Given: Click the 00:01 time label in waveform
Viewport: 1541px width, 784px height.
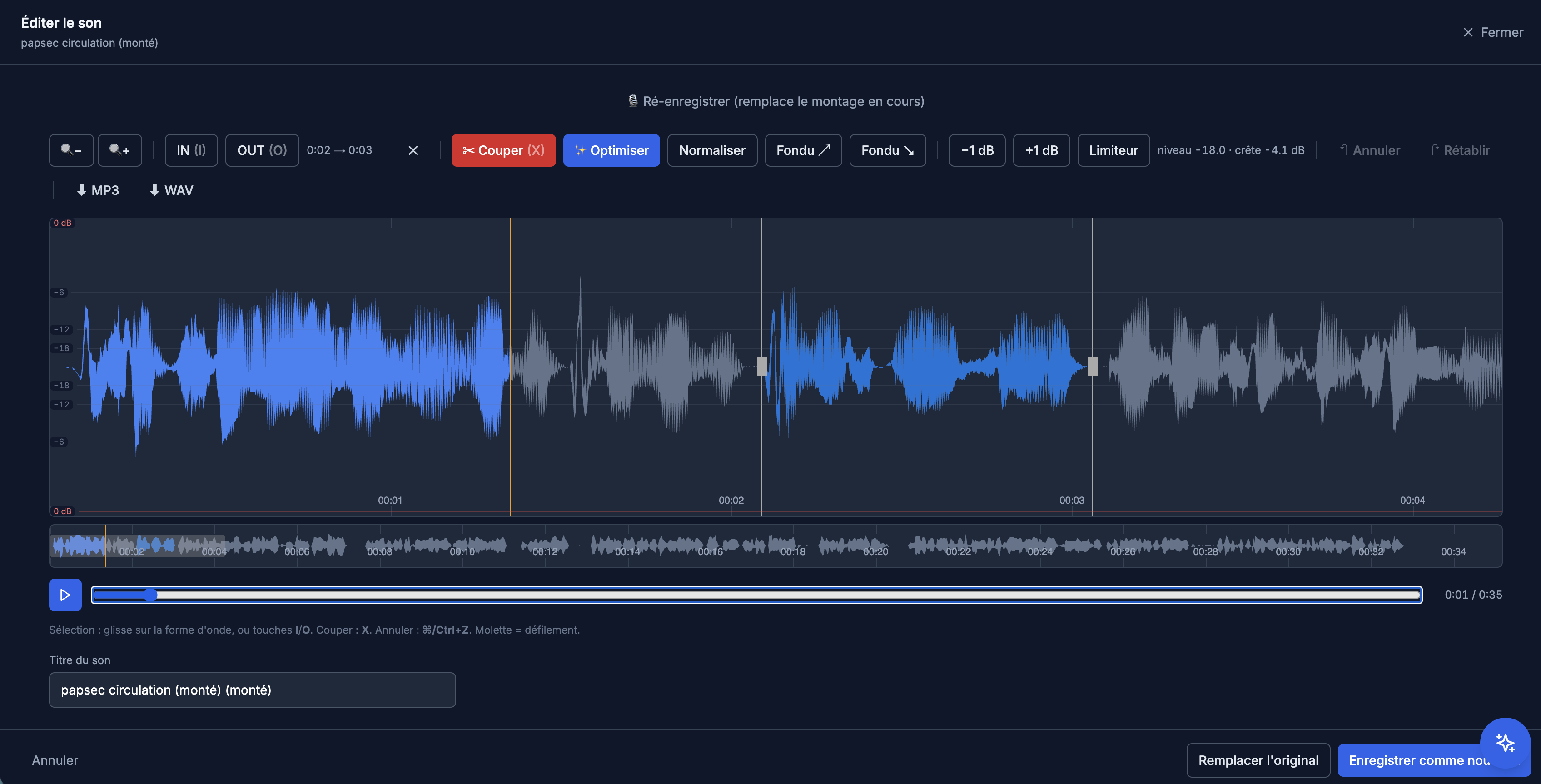Looking at the screenshot, I should coord(390,500).
